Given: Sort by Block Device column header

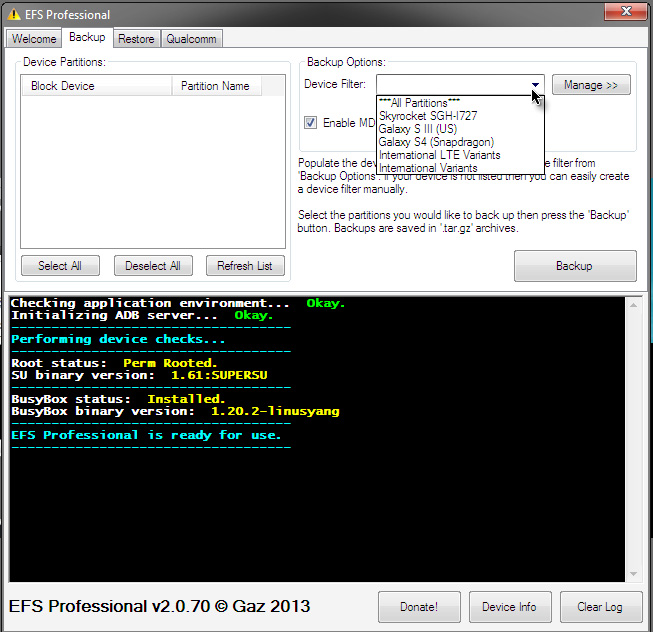Looking at the screenshot, I should click(95, 86).
